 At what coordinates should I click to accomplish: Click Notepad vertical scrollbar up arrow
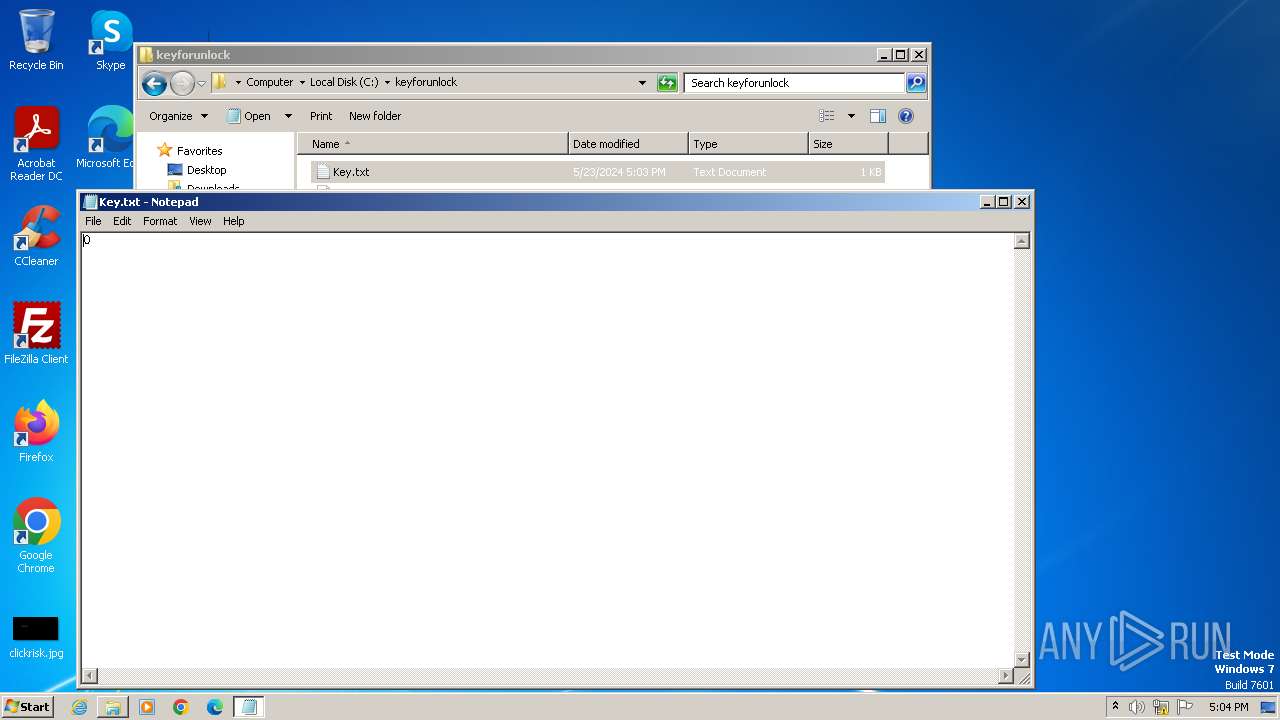[1022, 241]
